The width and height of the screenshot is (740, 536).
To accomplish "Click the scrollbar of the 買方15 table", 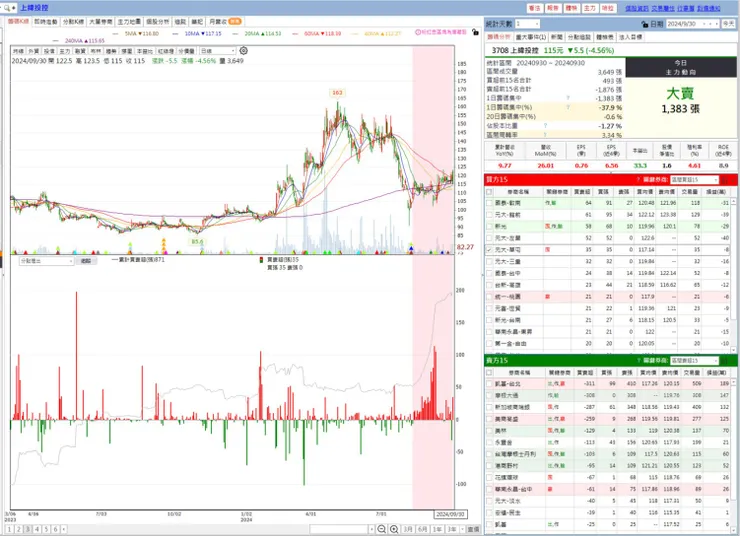I will tap(733, 275).
